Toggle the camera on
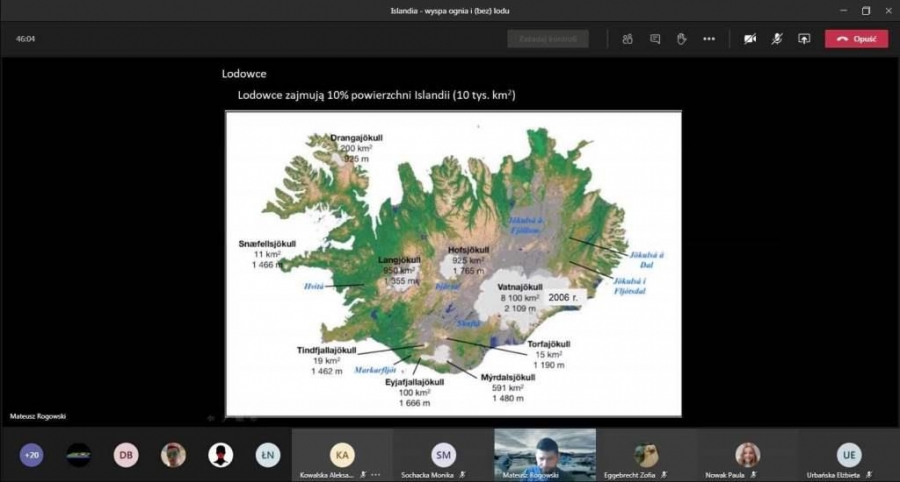 point(749,39)
